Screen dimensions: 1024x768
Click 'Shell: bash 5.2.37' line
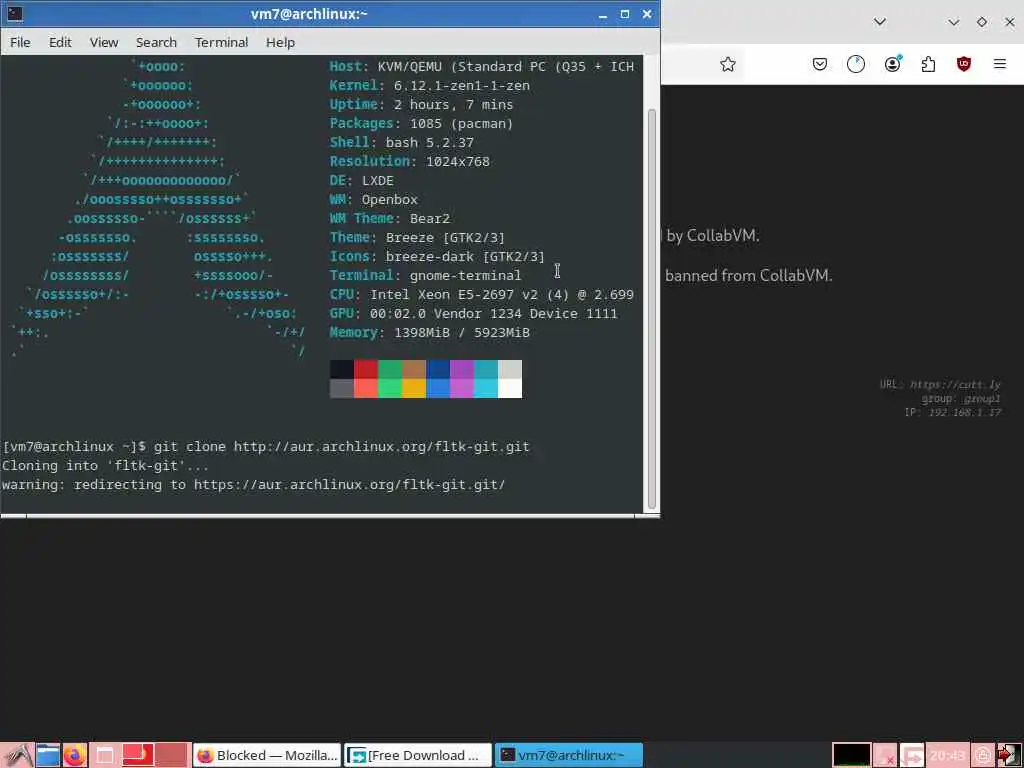[402, 142]
